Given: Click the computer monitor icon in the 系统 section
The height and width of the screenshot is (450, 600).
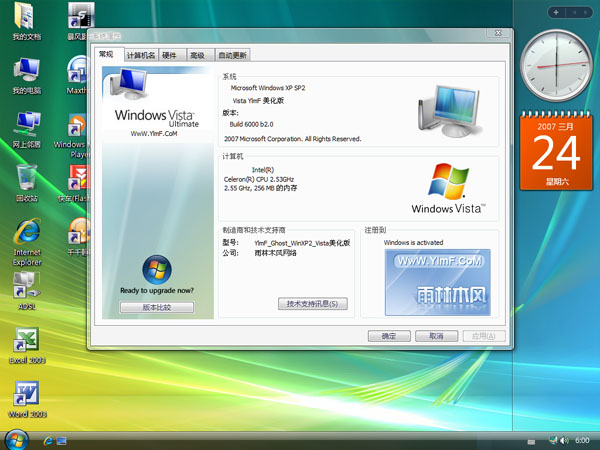Looking at the screenshot, I should [449, 111].
